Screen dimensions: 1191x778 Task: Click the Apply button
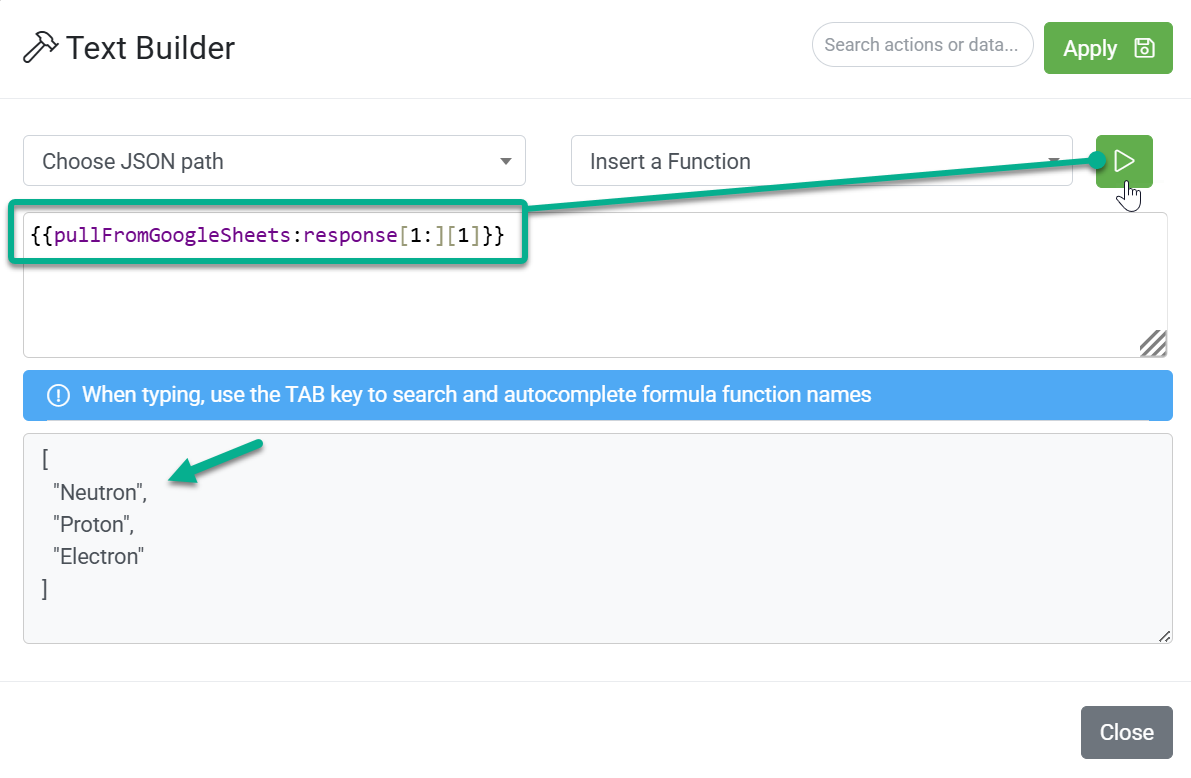(x=1107, y=48)
